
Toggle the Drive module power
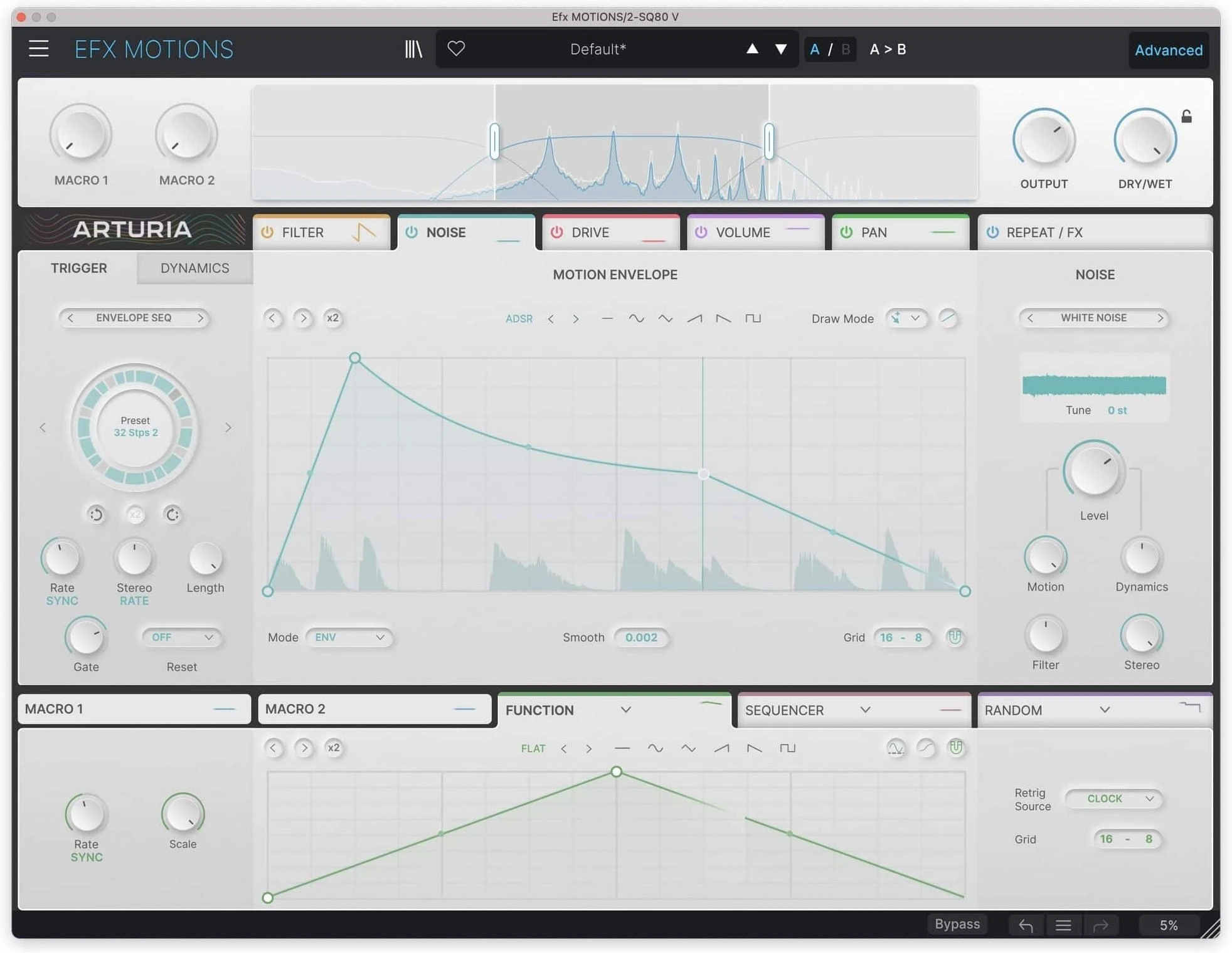[x=556, y=232]
